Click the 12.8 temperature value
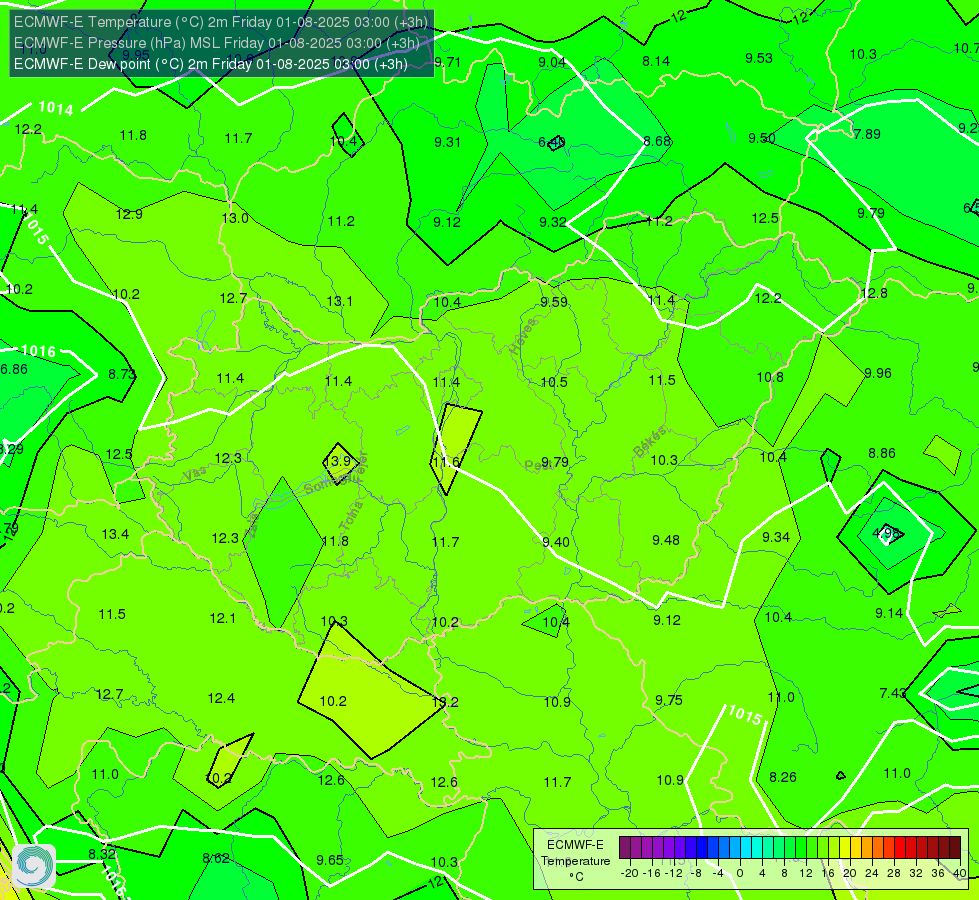 [x=874, y=293]
